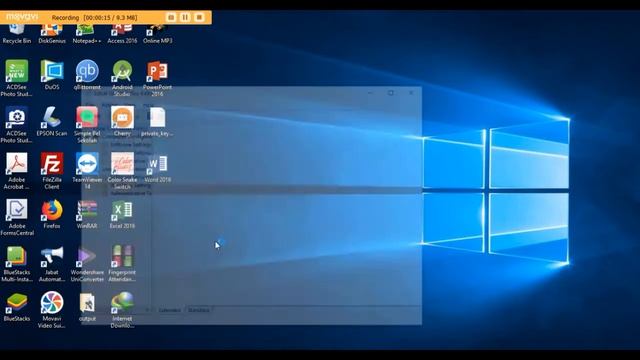Screen dimensions: 640x360
Task: Select the FileZilla Client desktop shortcut
Action: tap(52, 171)
